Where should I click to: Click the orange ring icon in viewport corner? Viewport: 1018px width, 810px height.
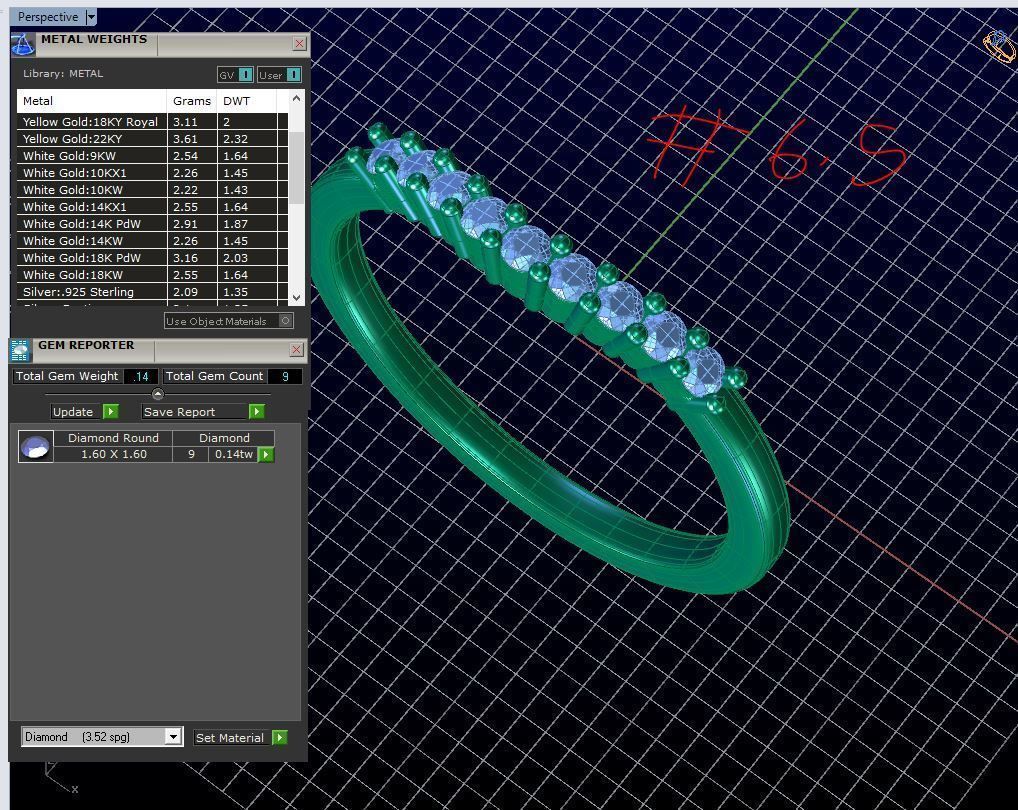[x=1000, y=45]
